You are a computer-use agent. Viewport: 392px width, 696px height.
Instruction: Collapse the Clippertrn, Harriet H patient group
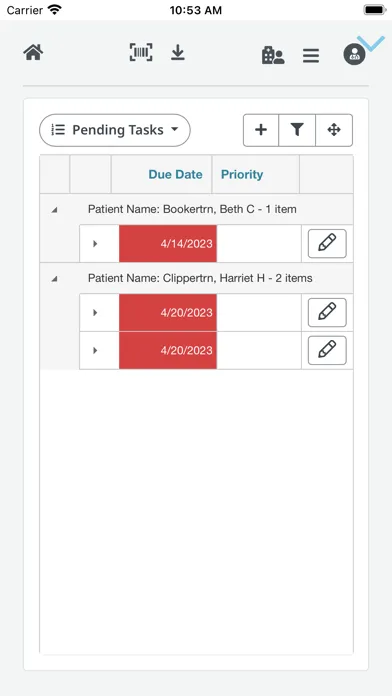54,279
